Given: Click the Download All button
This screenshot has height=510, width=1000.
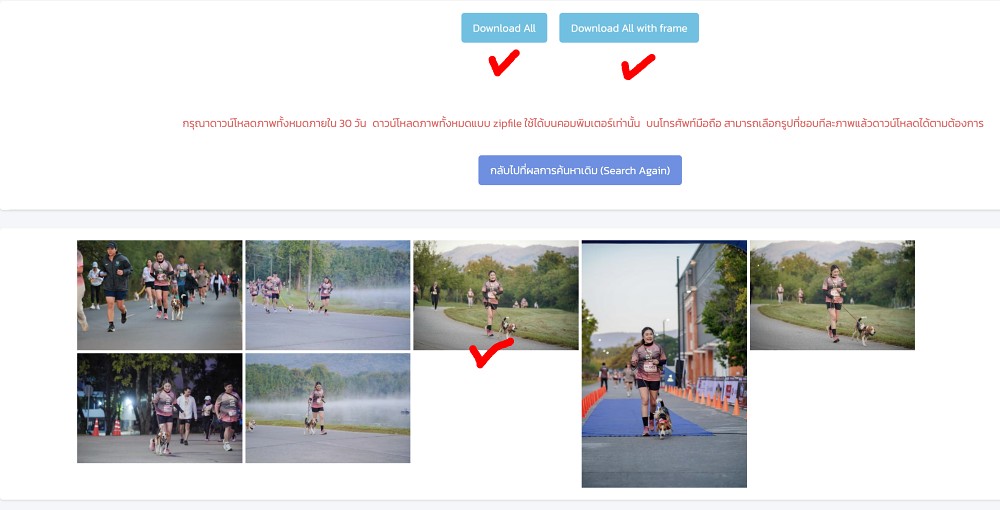Looking at the screenshot, I should 504,28.
